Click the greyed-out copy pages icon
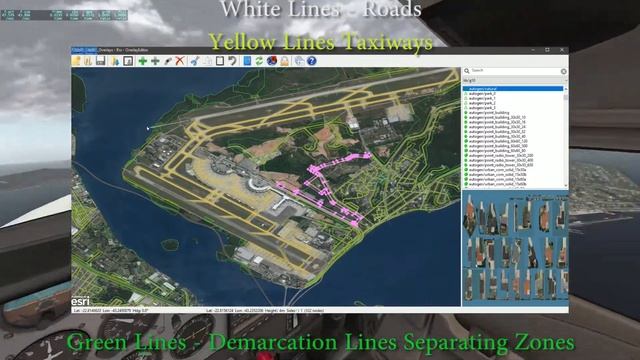Image resolution: width=640 pixels, height=360 pixels. [207, 61]
